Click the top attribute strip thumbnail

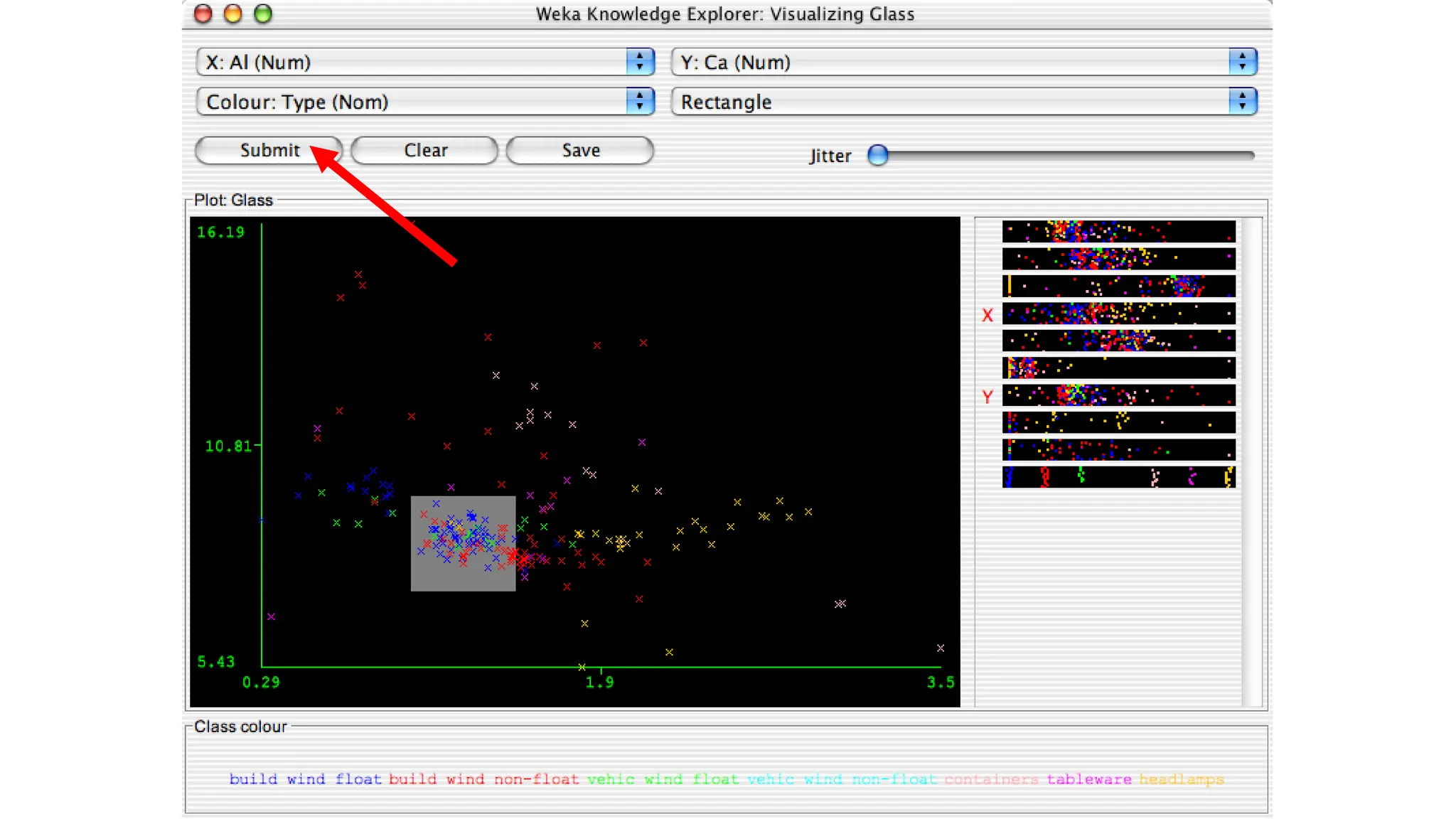pos(1118,232)
